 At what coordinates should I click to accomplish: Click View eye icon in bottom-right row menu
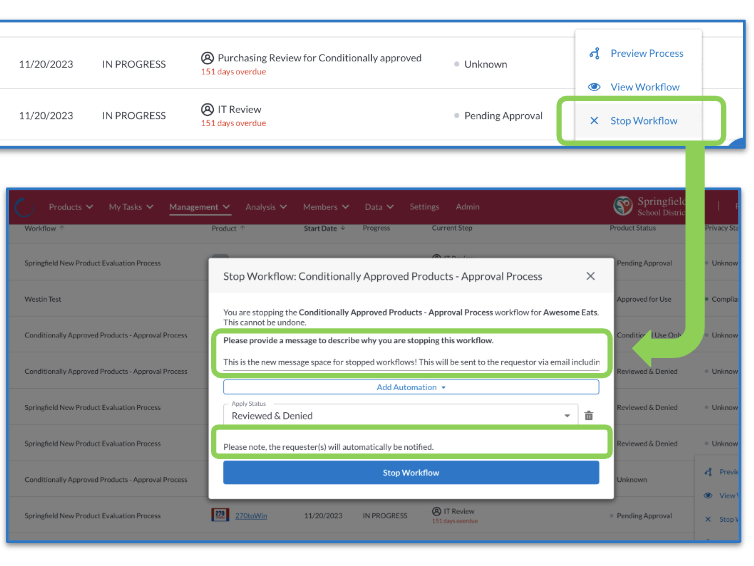tap(708, 495)
